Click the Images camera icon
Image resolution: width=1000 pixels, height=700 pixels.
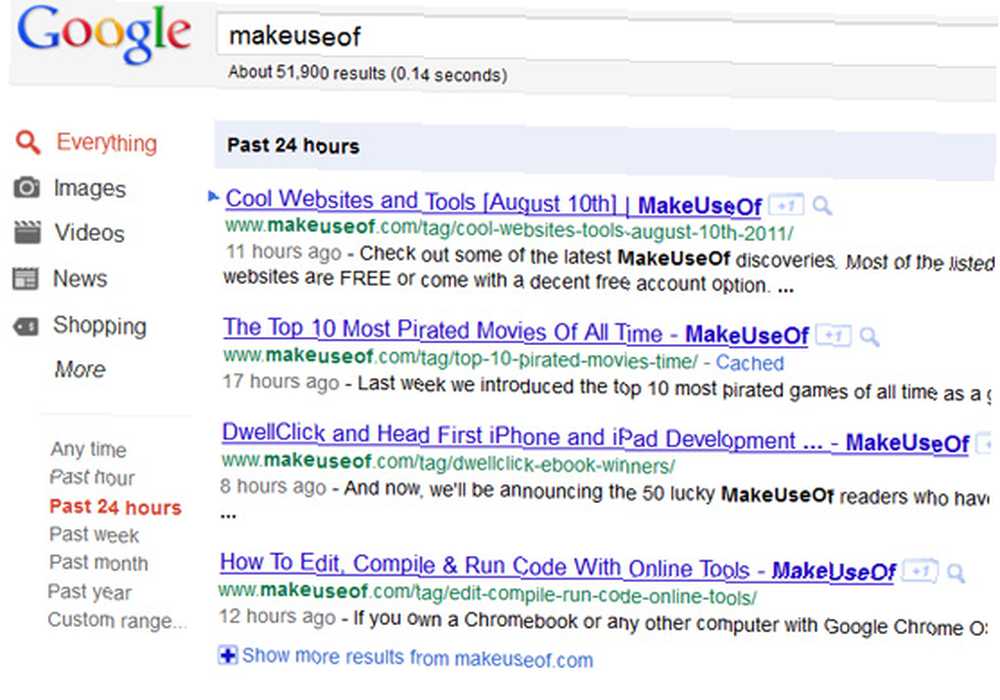pyautogui.click(x=26, y=187)
